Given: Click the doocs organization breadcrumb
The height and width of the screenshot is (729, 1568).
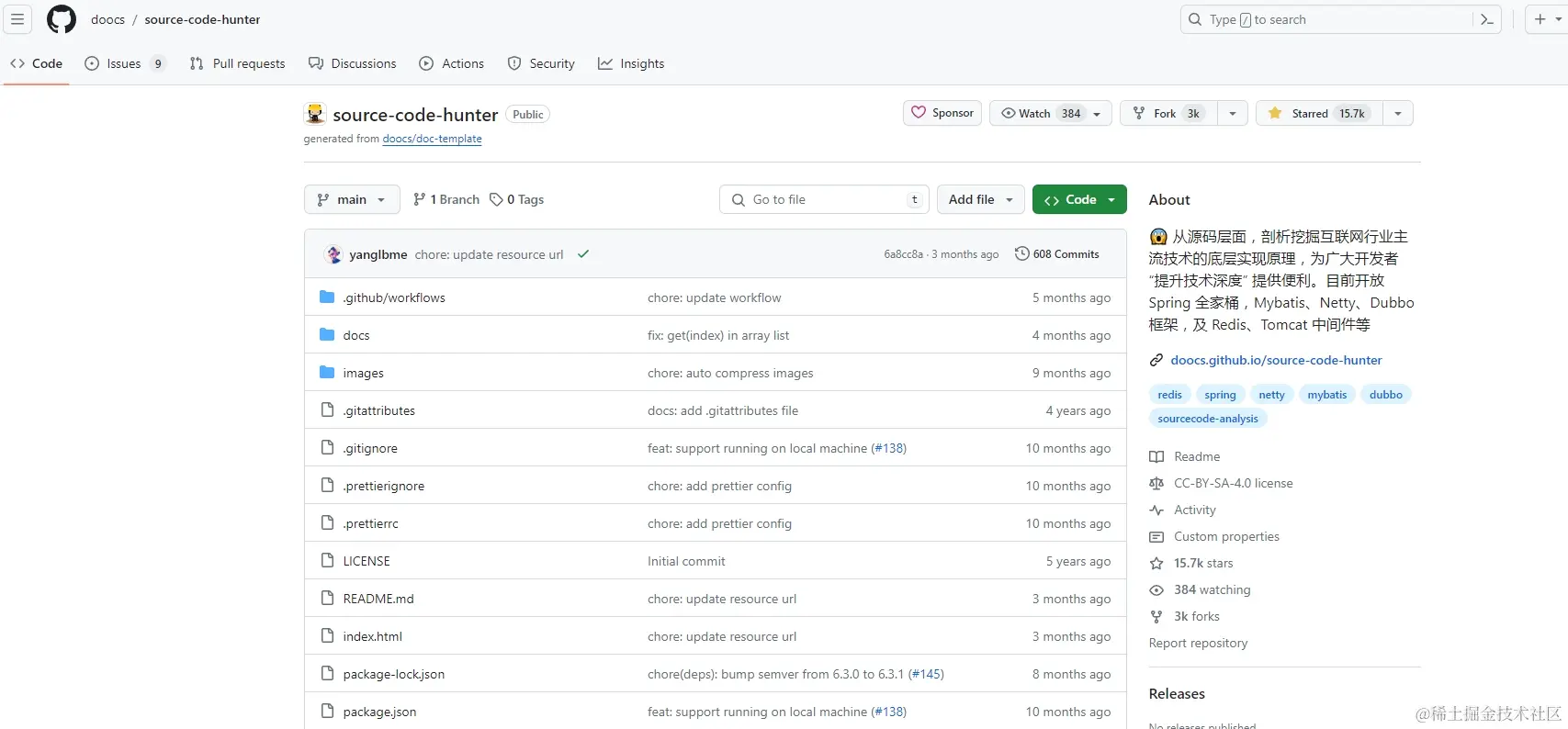Looking at the screenshot, I should [107, 19].
